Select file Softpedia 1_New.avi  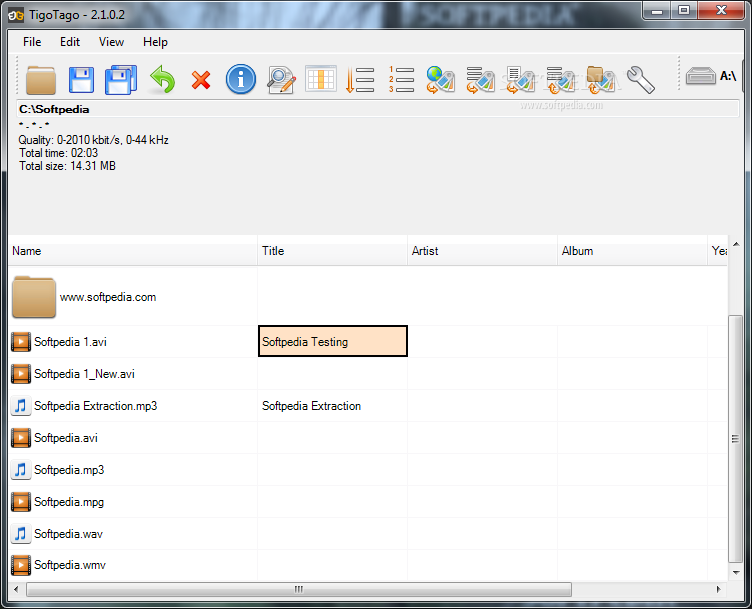[x=84, y=374]
